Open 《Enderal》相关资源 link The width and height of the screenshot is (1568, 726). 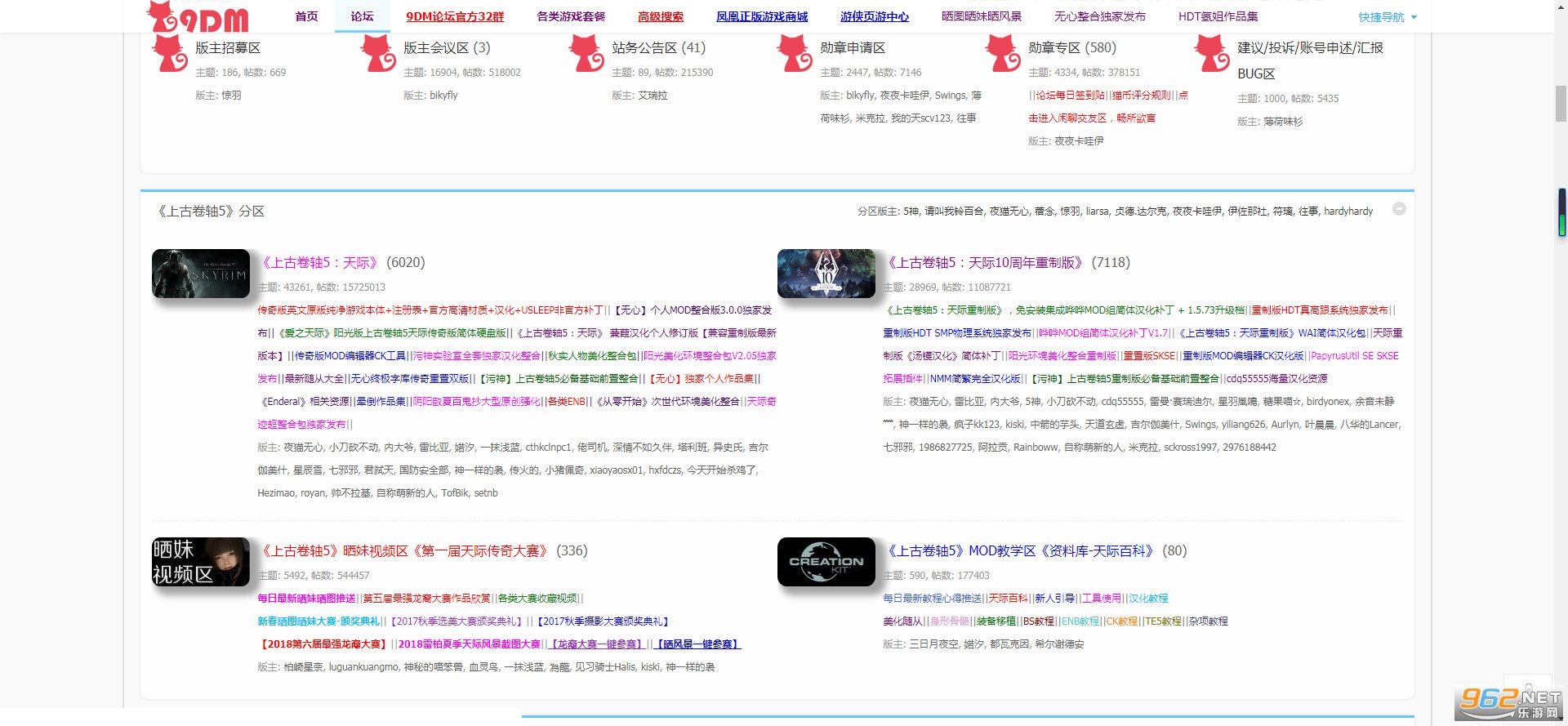(304, 402)
